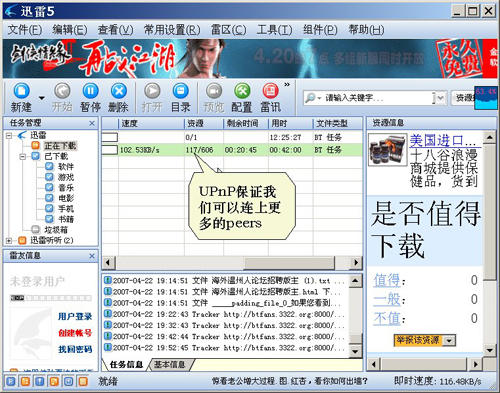This screenshot has height=393, width=500.
Task: Vote 一般 (average) link
Action: [386, 299]
